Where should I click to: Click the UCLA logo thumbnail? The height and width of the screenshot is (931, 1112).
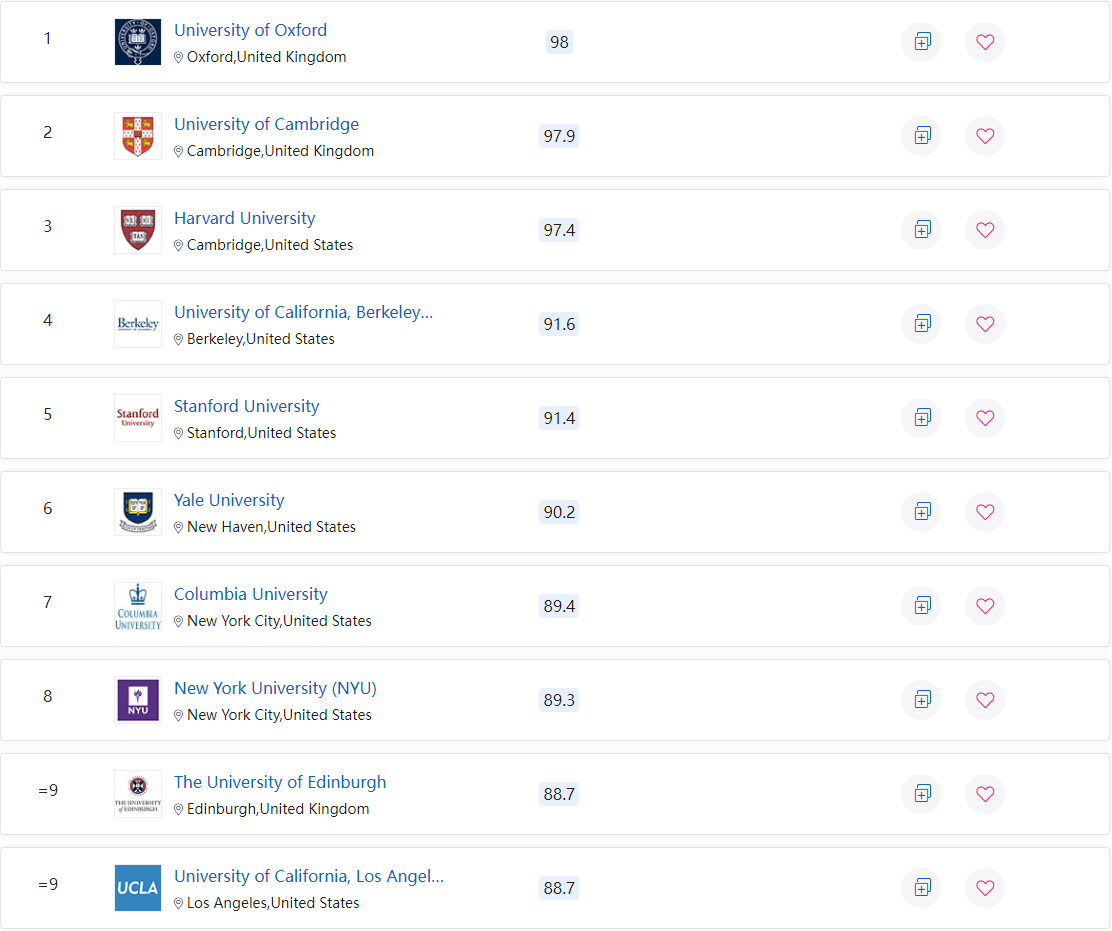(138, 888)
